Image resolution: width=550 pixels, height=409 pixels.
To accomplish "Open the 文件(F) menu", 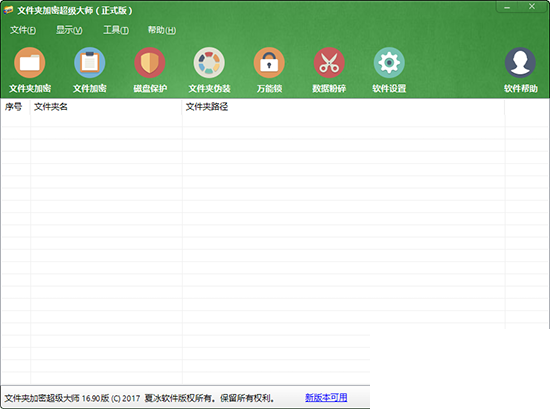I will point(23,30).
